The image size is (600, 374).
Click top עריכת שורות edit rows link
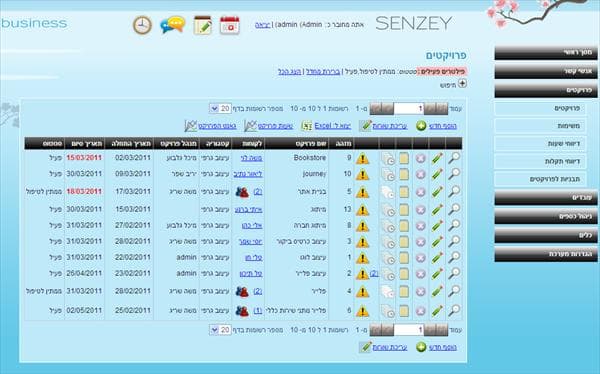coord(390,126)
